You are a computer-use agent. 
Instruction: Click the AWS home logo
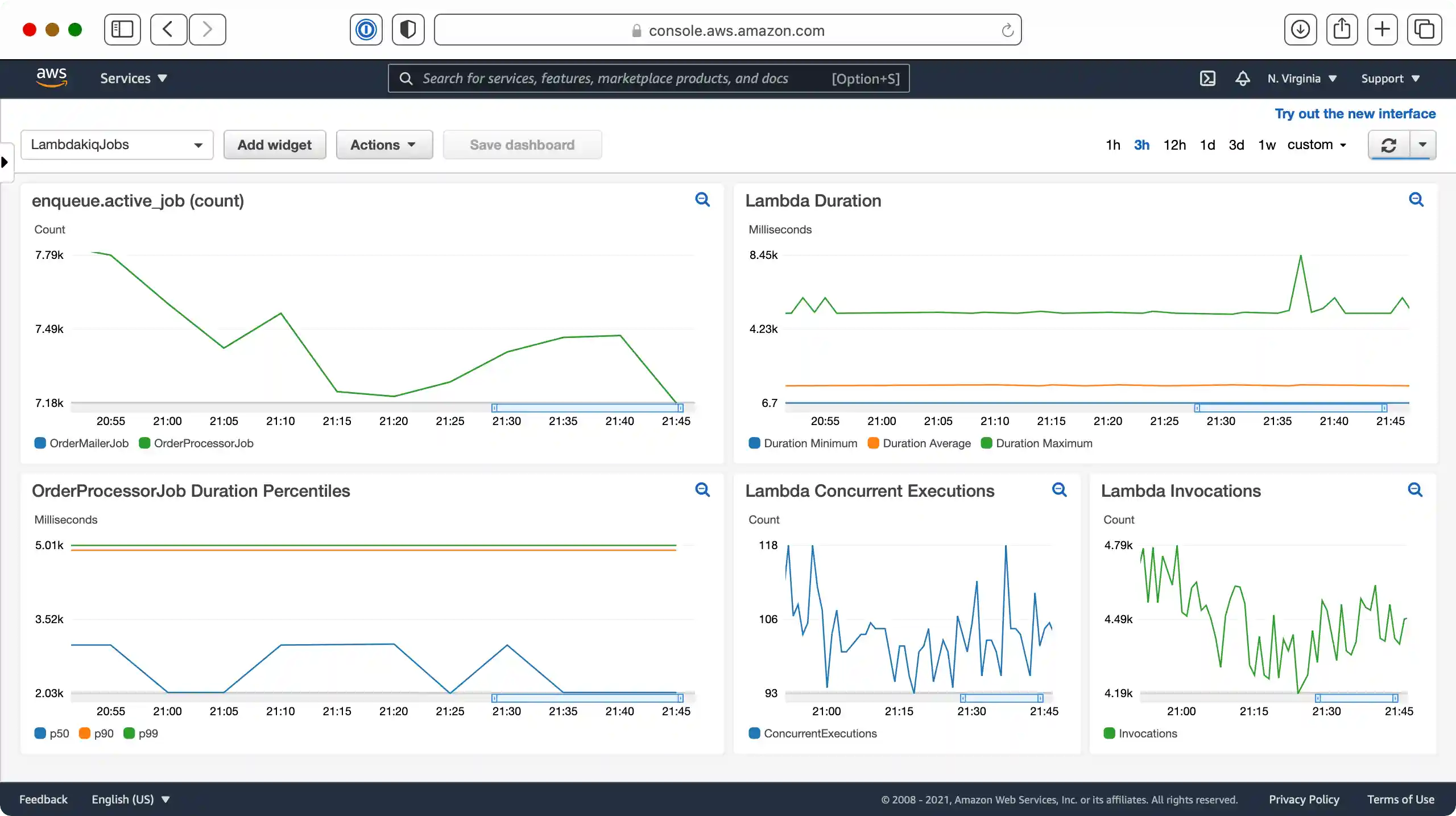tap(51, 77)
